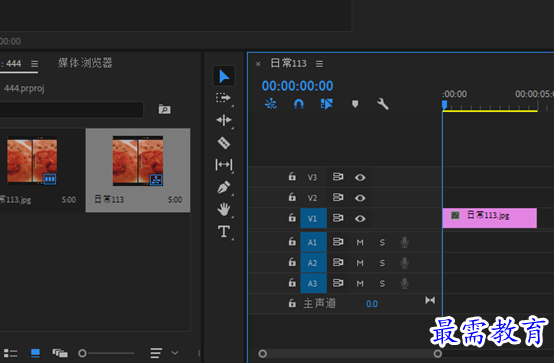554x363 pixels.
Task: Adjust the thumbnail size zoom slider
Action: pyautogui.click(x=107, y=353)
